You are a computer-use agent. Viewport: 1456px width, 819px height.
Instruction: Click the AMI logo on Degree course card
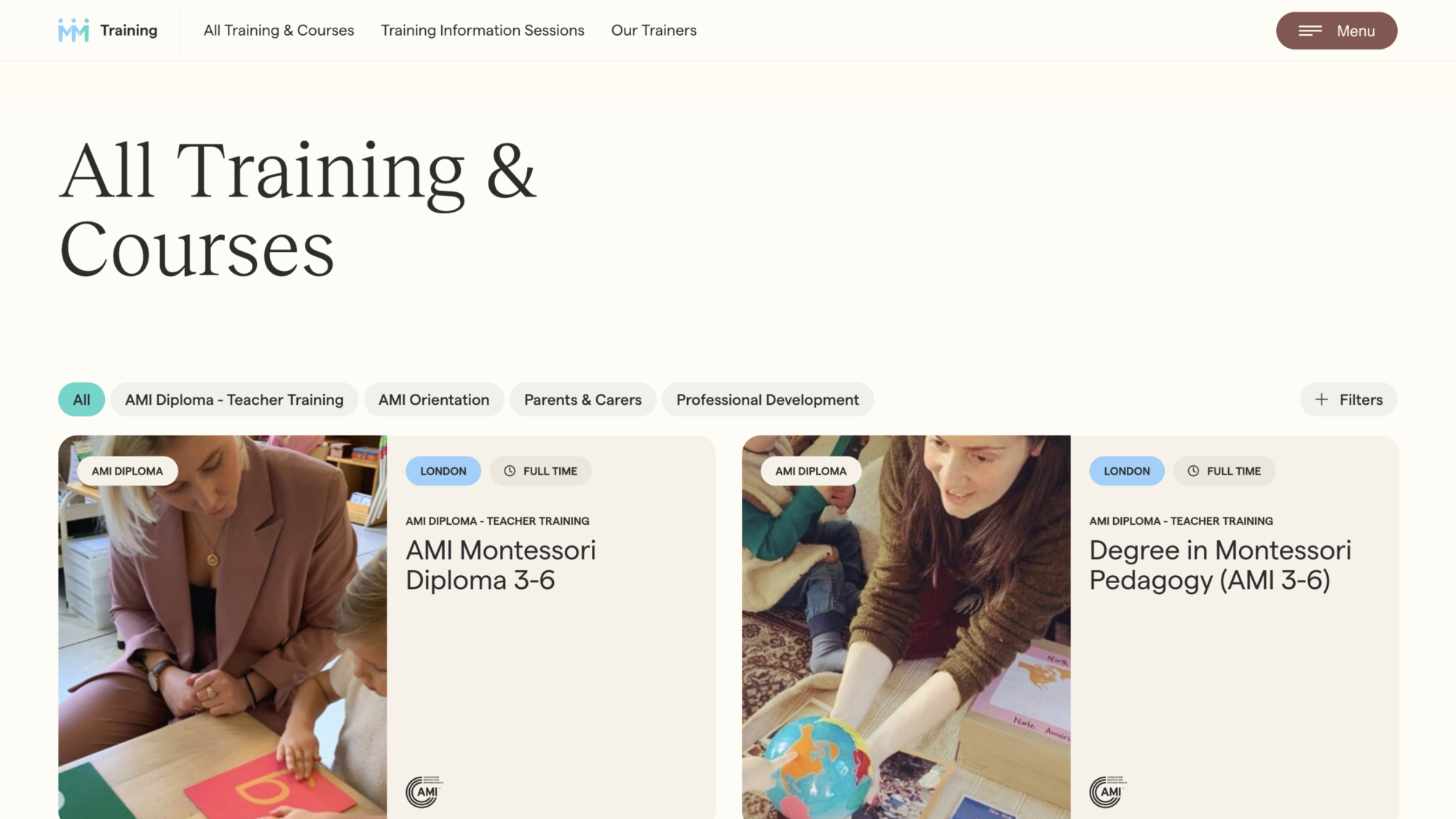tap(1108, 791)
